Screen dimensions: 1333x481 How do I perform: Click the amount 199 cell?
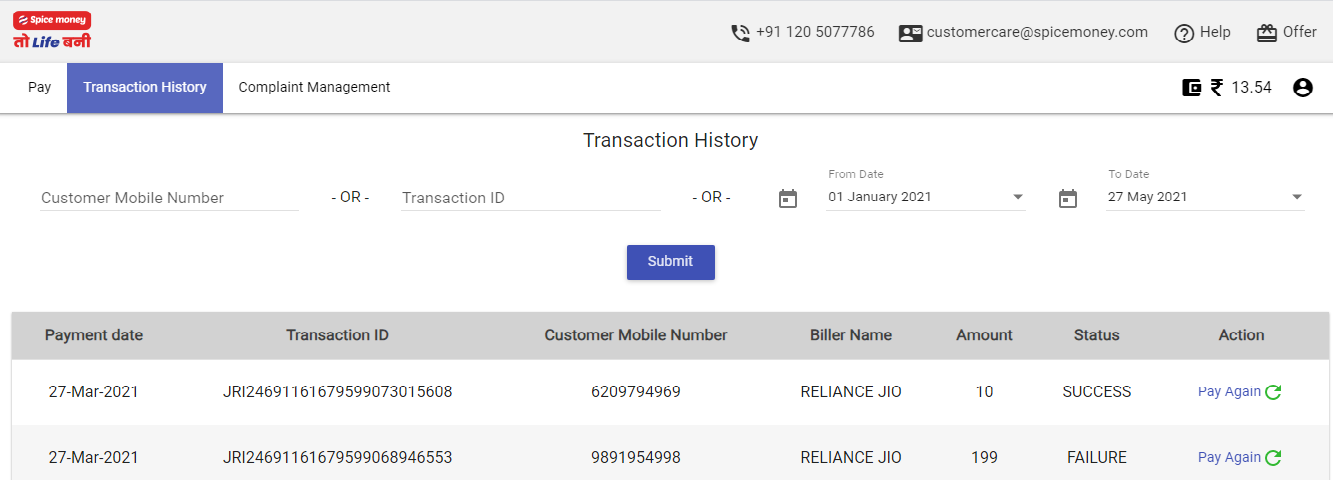point(984,458)
